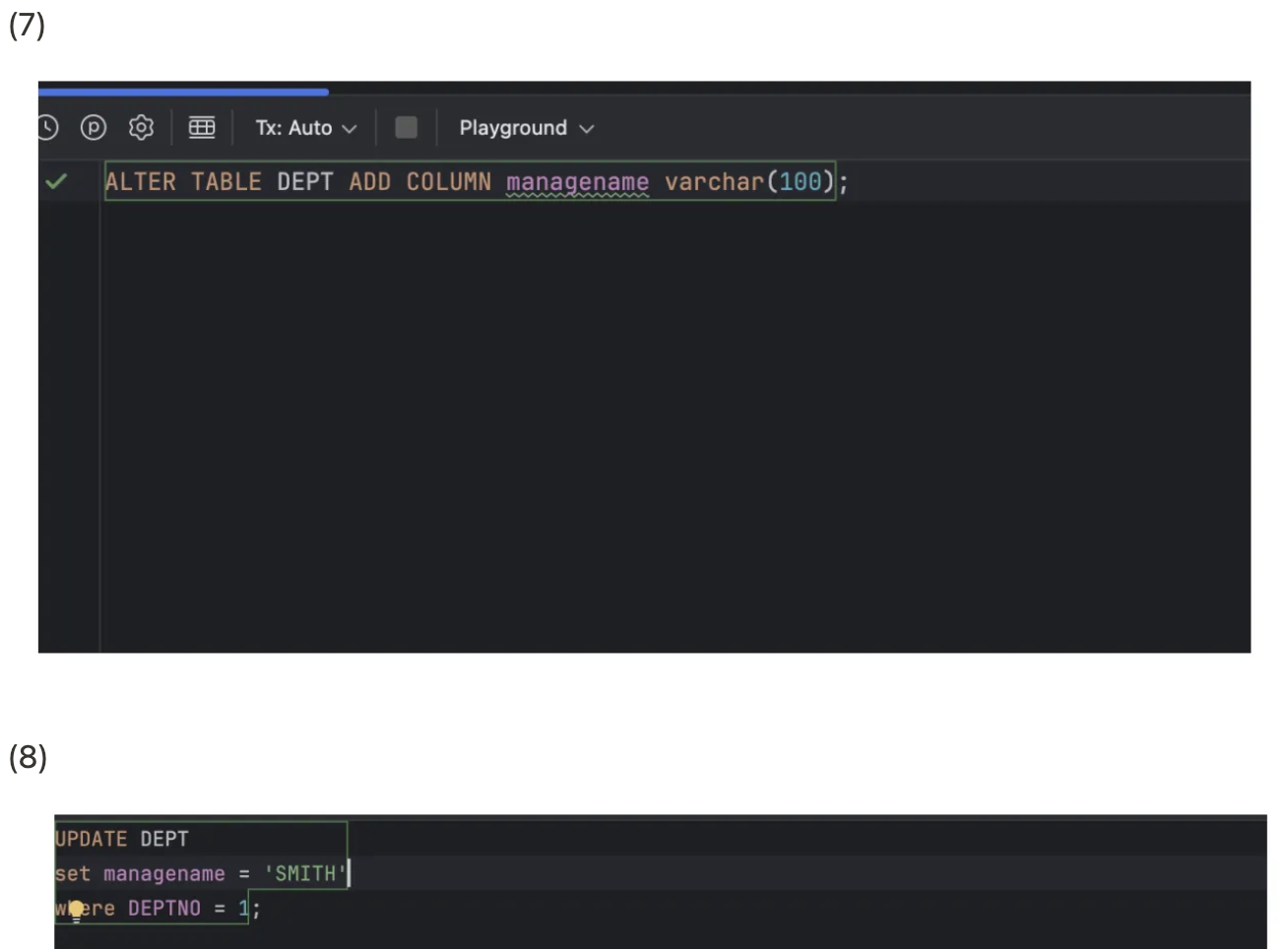
Task: Toggle the in-editor results table icon
Action: (x=202, y=128)
